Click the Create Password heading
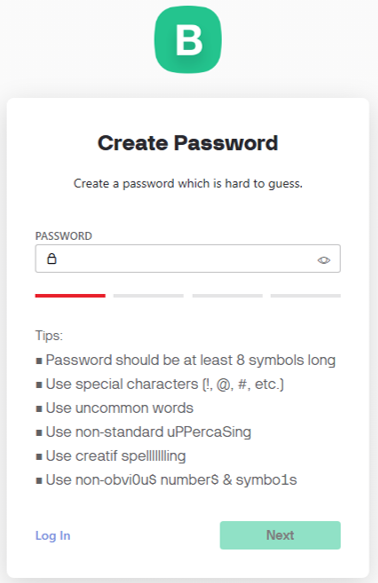Image resolution: width=378 pixels, height=583 pixels. [188, 143]
